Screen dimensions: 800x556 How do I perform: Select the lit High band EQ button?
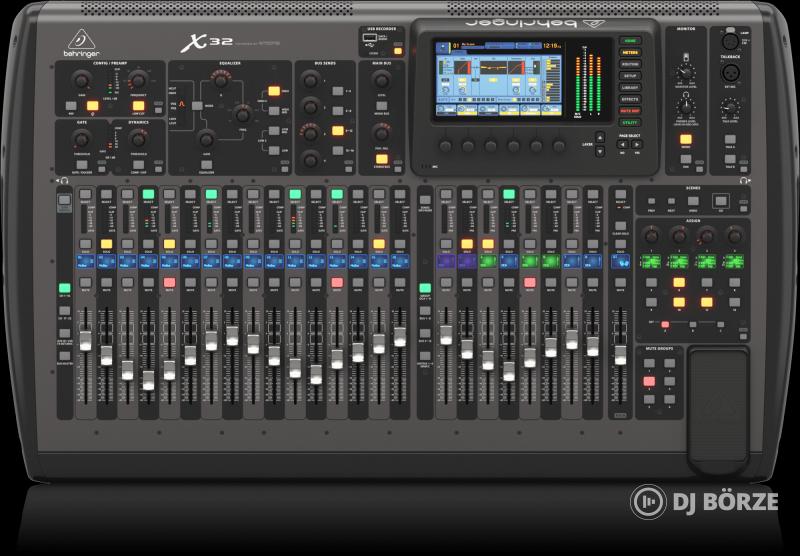pyautogui.click(x=274, y=91)
